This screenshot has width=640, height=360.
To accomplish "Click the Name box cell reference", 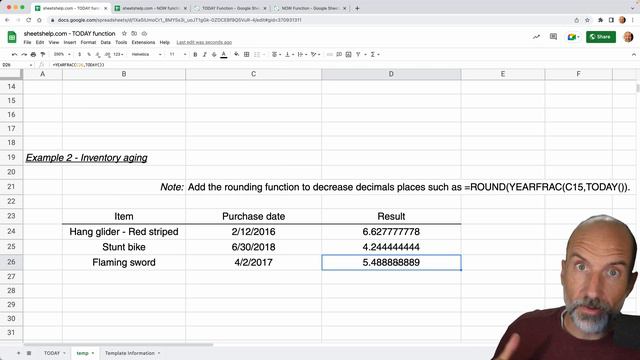I will [x=16, y=65].
